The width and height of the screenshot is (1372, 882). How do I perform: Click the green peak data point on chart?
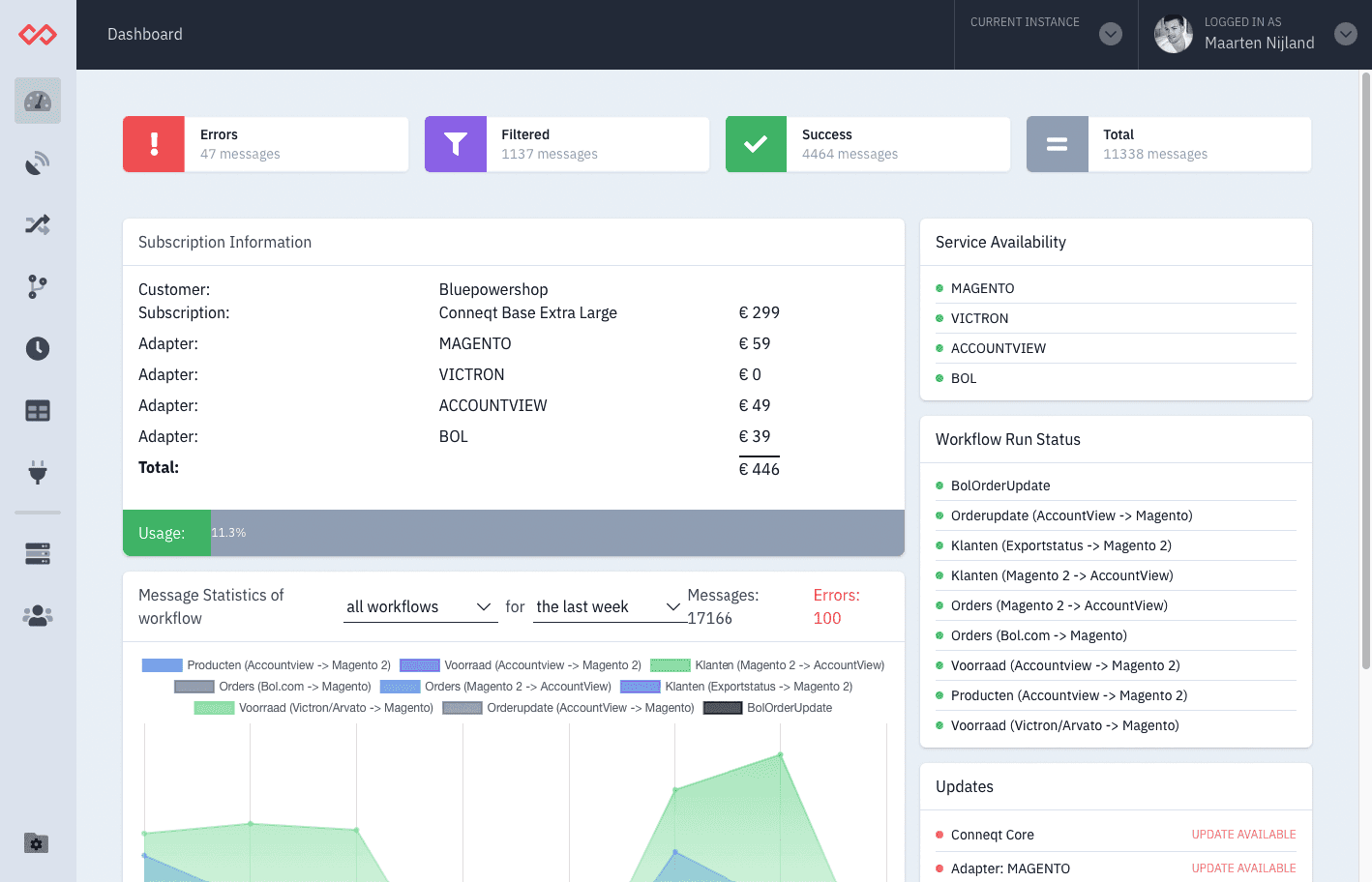coord(780,754)
